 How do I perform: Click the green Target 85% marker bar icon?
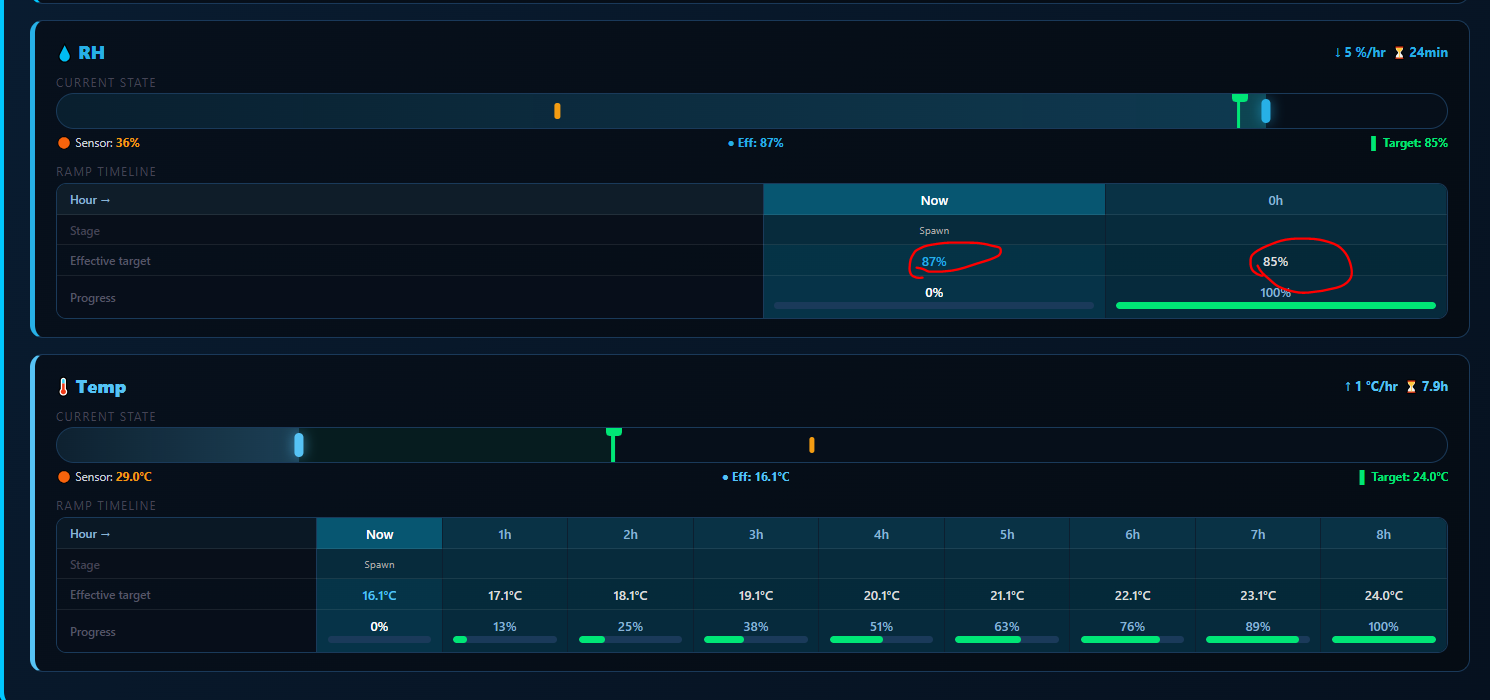point(1374,143)
